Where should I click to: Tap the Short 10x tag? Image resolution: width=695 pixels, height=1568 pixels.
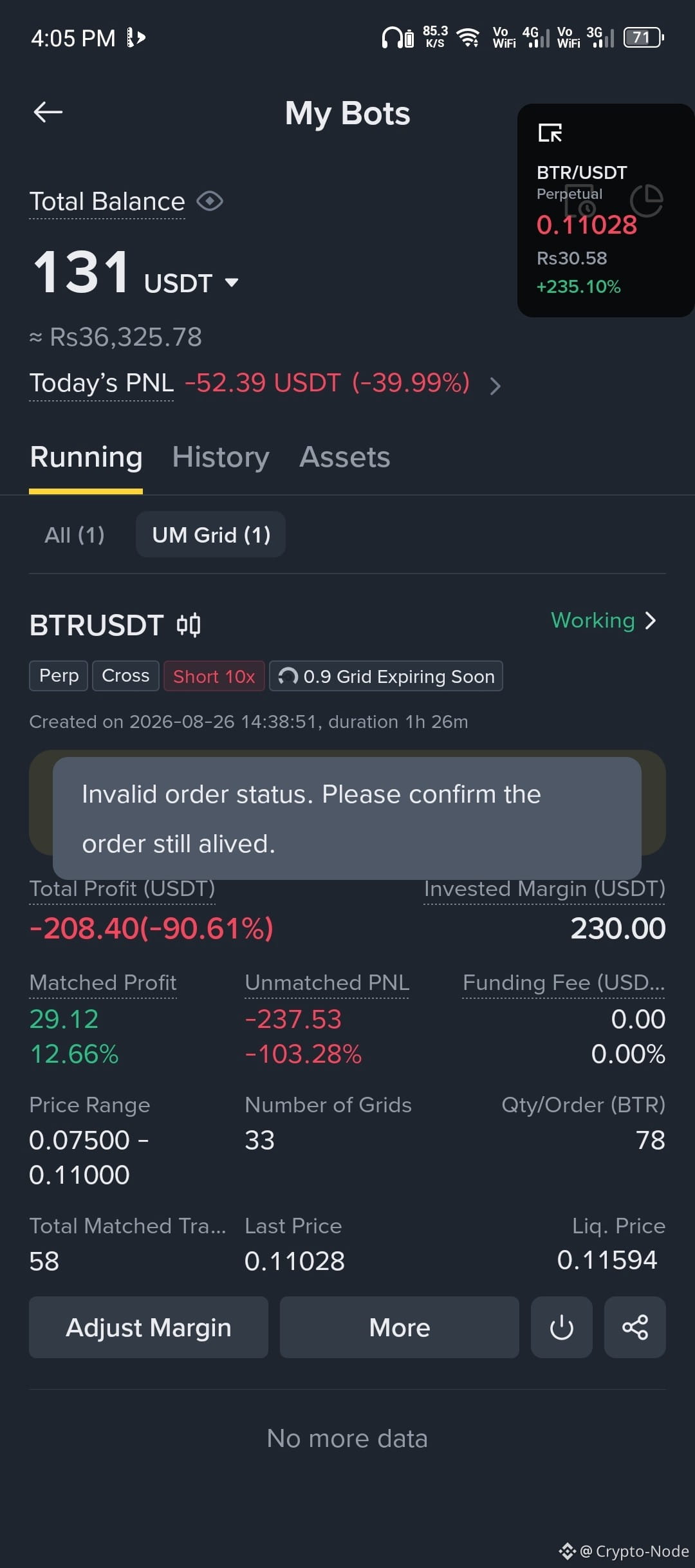tap(214, 676)
